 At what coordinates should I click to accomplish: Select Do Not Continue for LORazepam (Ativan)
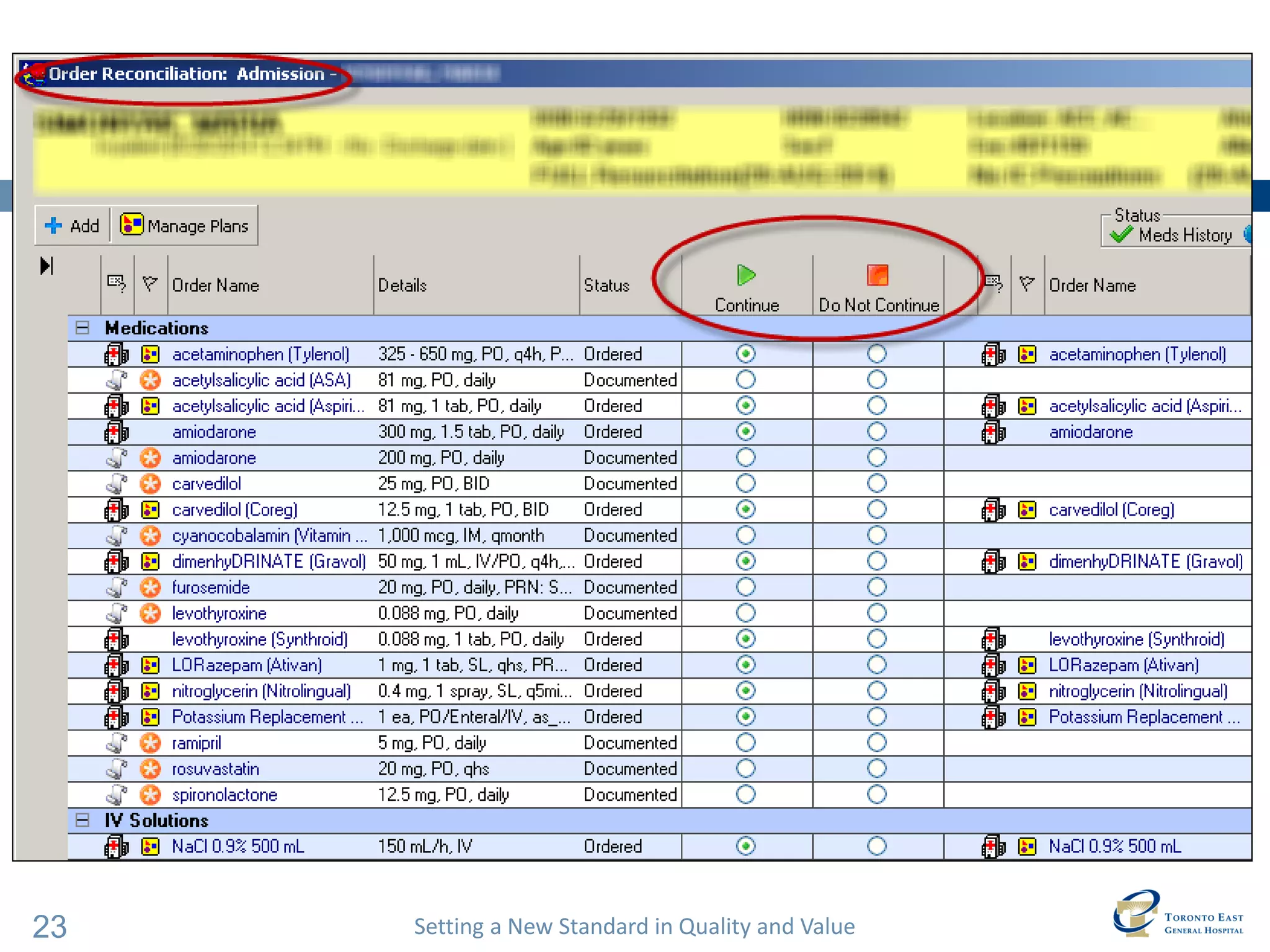coord(877,665)
